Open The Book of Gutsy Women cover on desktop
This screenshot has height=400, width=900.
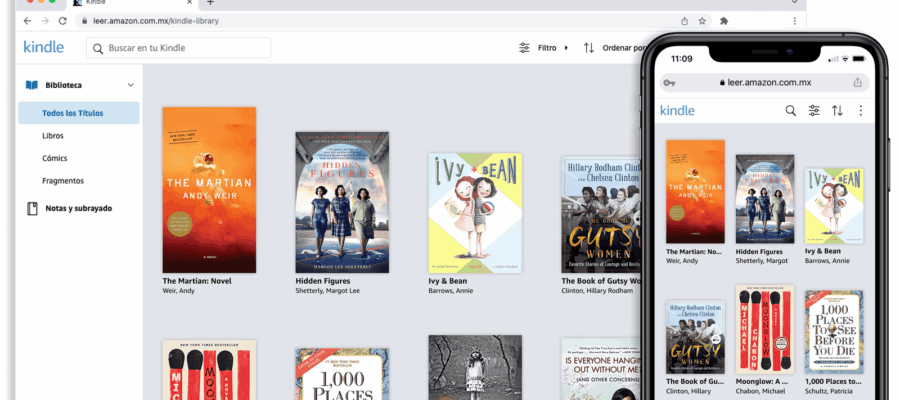point(600,215)
